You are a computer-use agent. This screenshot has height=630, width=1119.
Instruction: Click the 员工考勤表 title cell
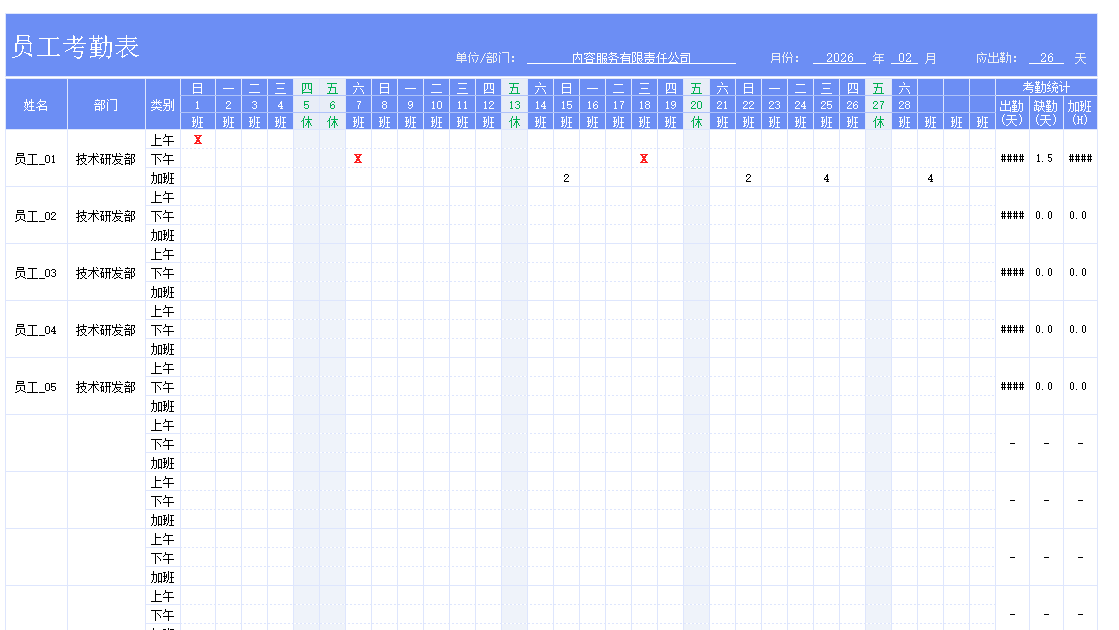76,46
